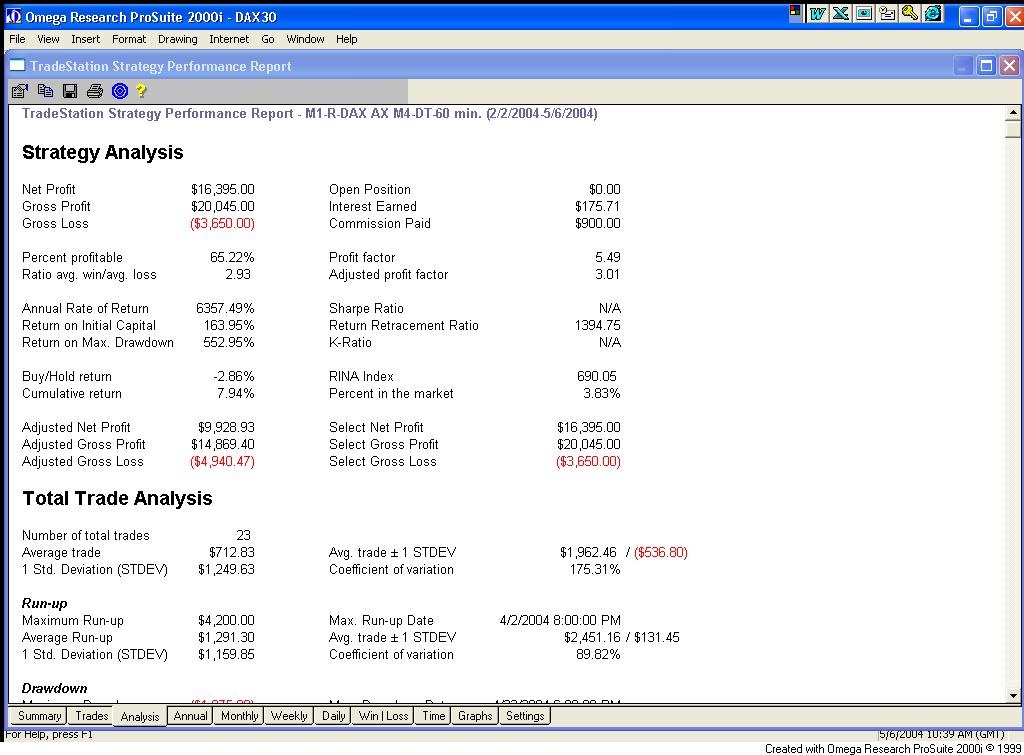
Task: Open the Internet menu
Action: click(x=229, y=39)
